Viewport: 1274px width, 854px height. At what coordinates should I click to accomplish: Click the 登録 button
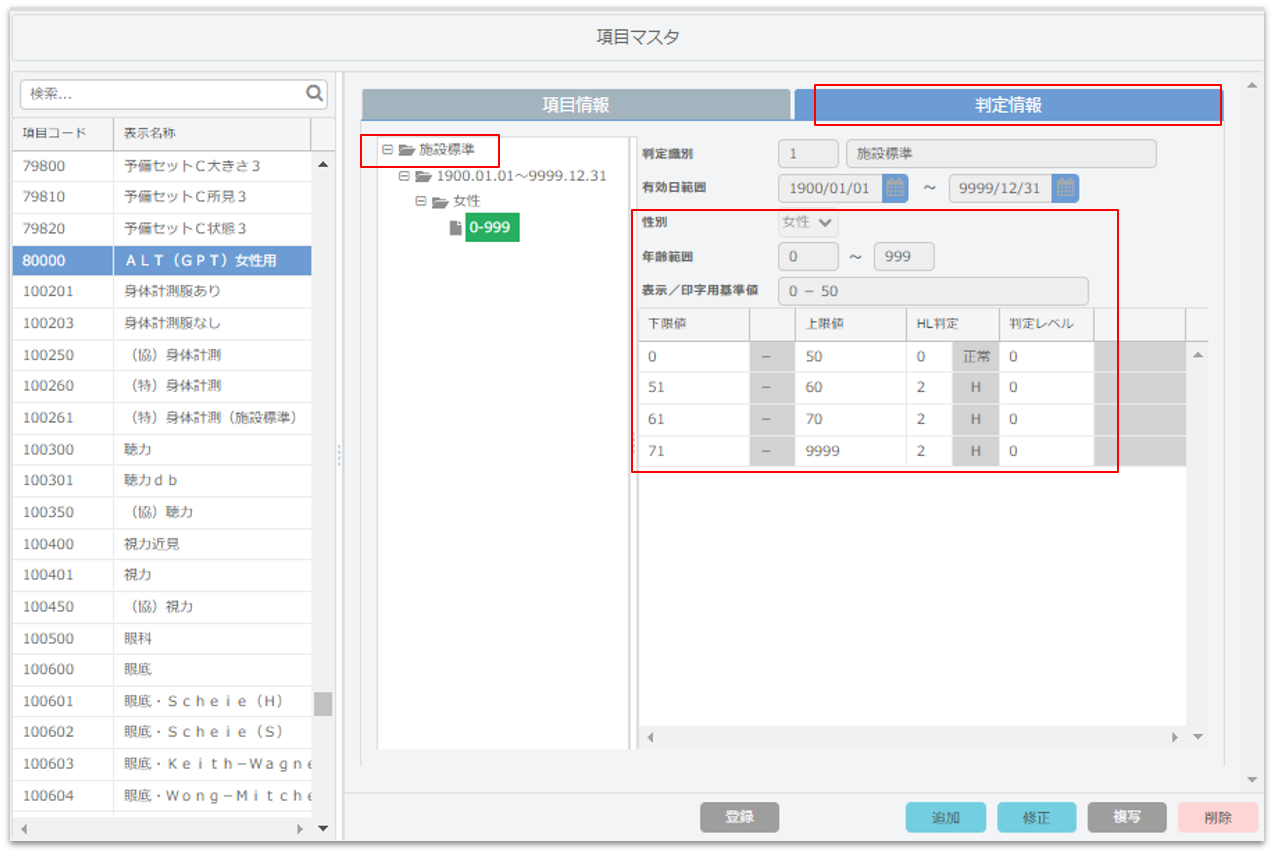coord(739,817)
